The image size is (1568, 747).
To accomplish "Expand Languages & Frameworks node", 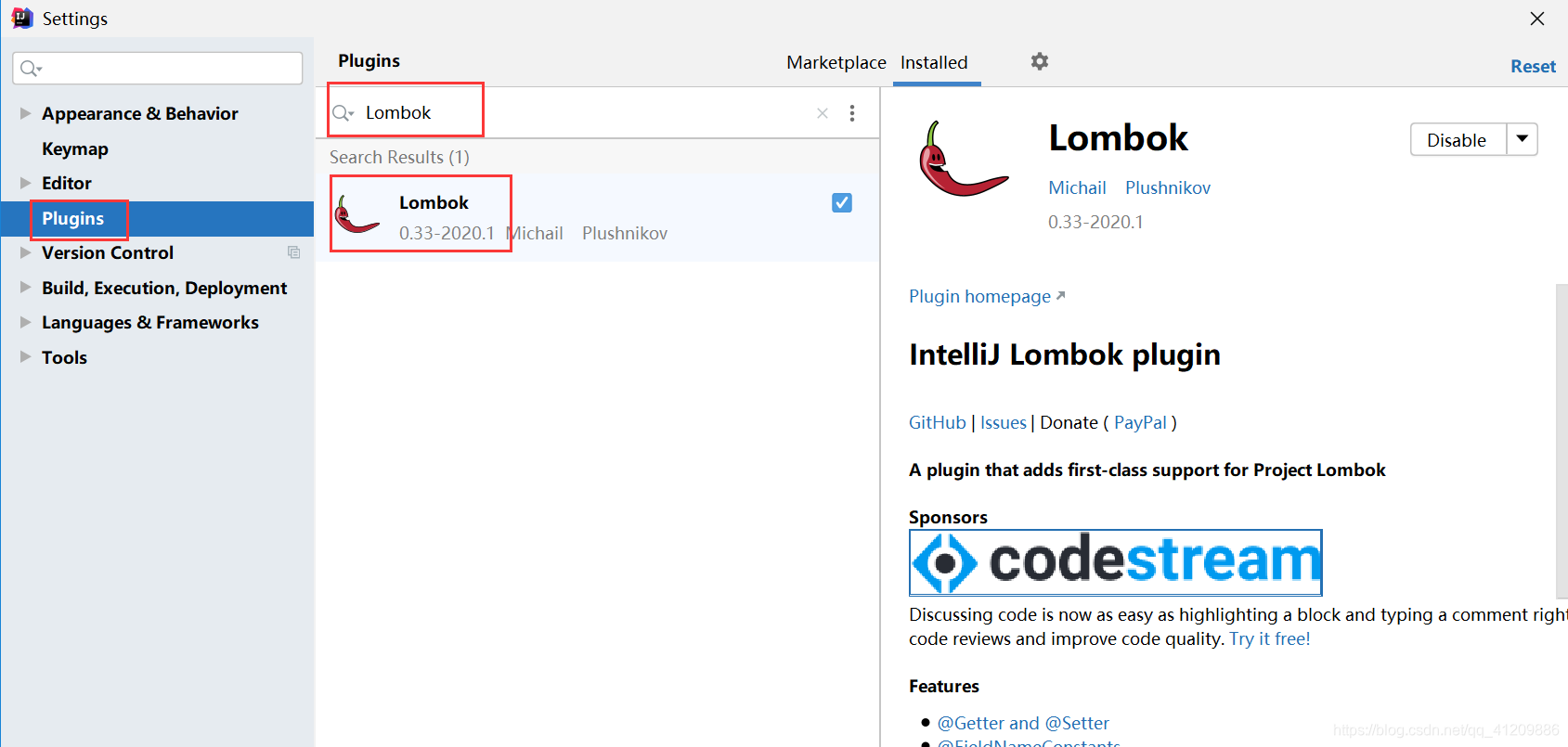I will tap(25, 322).
